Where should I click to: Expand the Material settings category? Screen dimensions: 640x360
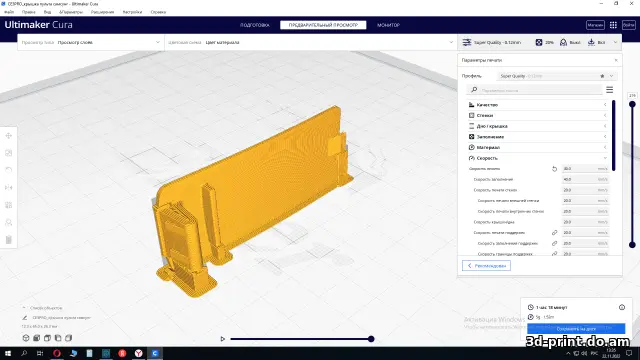click(538, 147)
